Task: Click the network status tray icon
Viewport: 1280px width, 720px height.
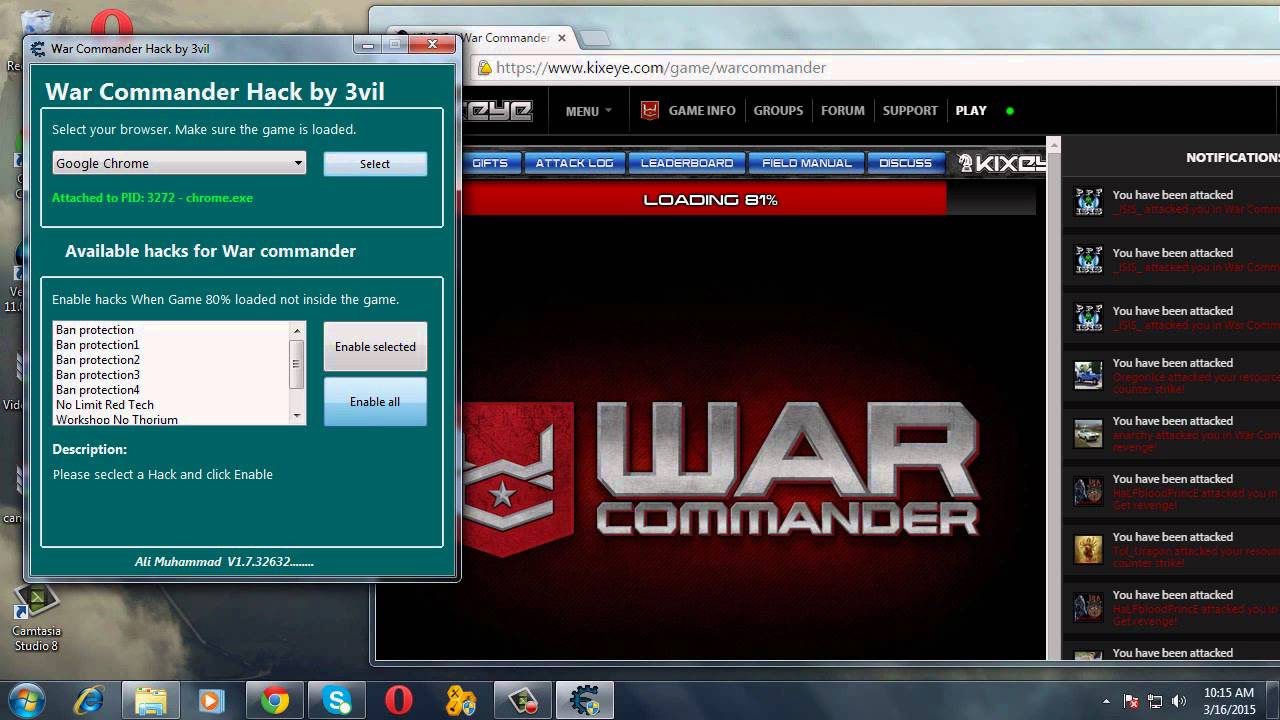Action: [1155, 701]
